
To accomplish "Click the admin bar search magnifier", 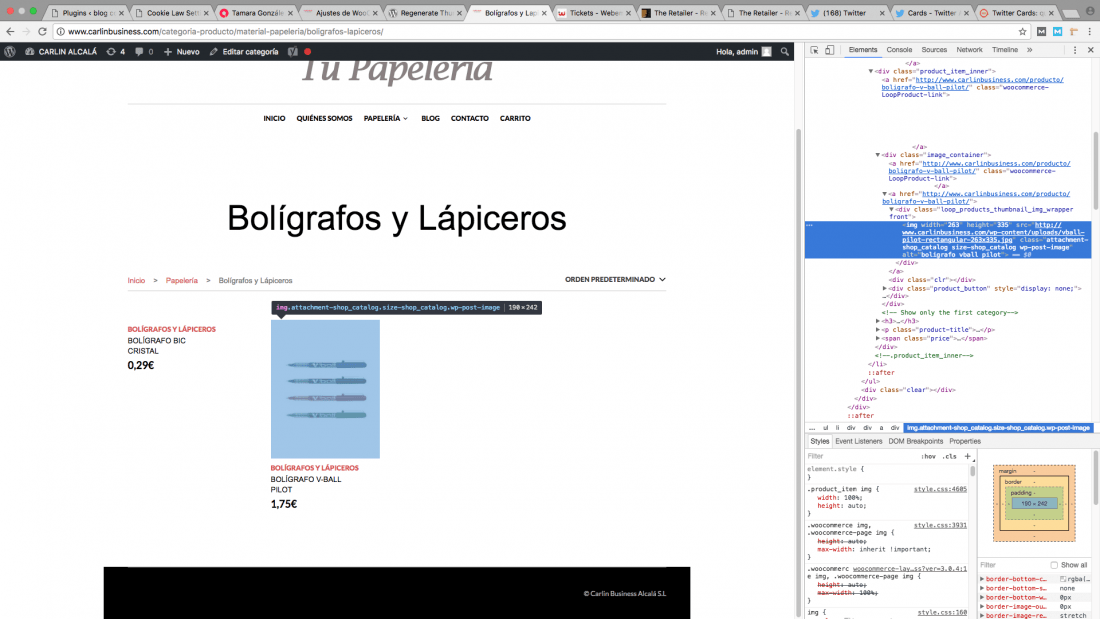I will click(784, 52).
